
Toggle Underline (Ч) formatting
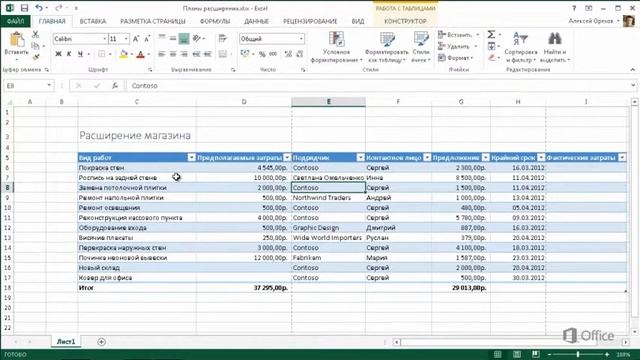(80, 54)
